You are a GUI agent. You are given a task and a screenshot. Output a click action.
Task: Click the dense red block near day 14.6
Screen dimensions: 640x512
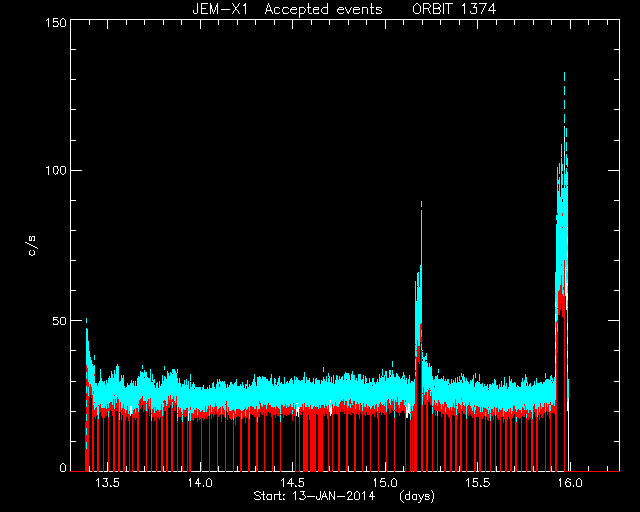click(x=312, y=439)
